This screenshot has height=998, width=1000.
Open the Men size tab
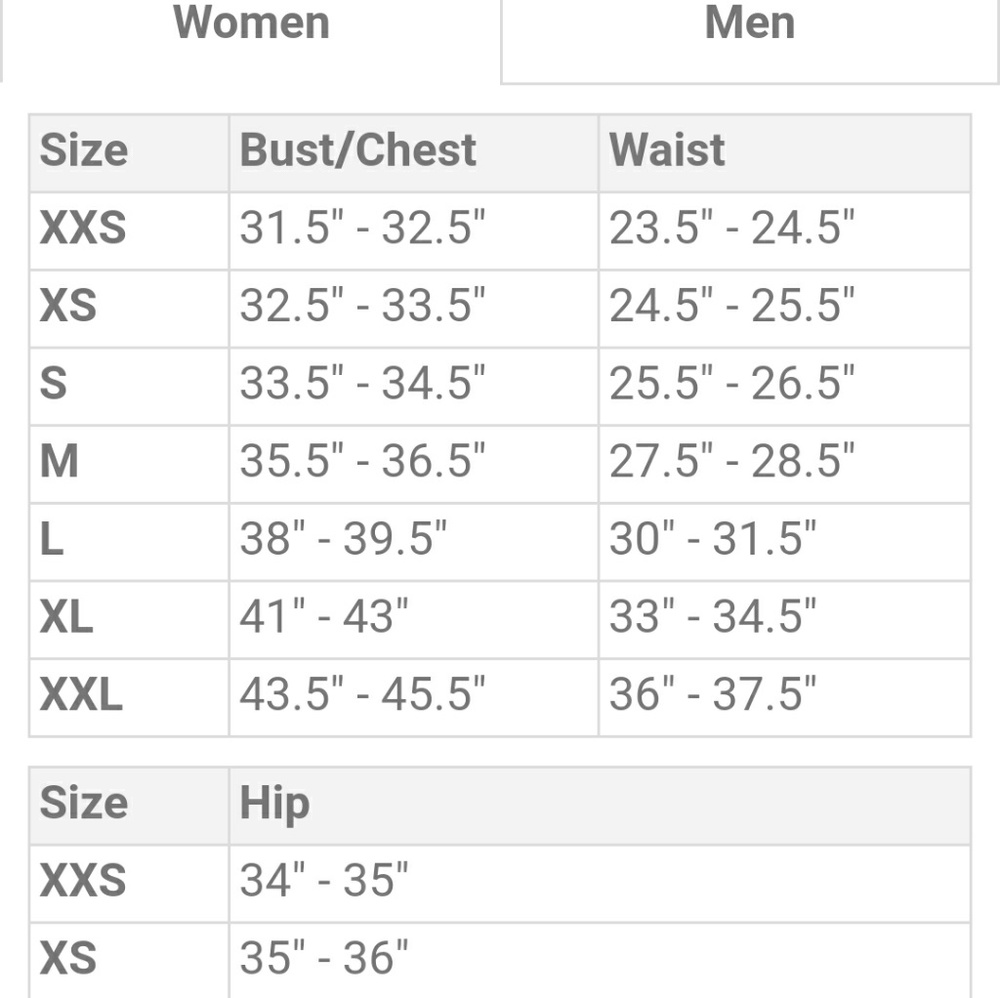[x=749, y=24]
